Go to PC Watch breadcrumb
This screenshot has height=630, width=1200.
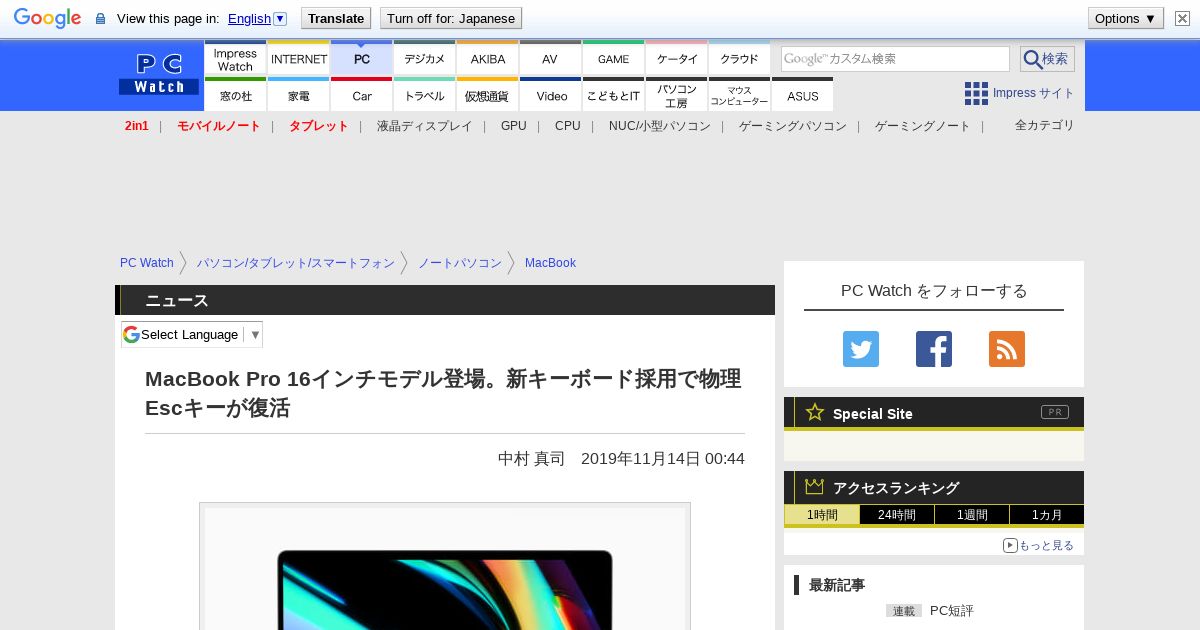[147, 263]
